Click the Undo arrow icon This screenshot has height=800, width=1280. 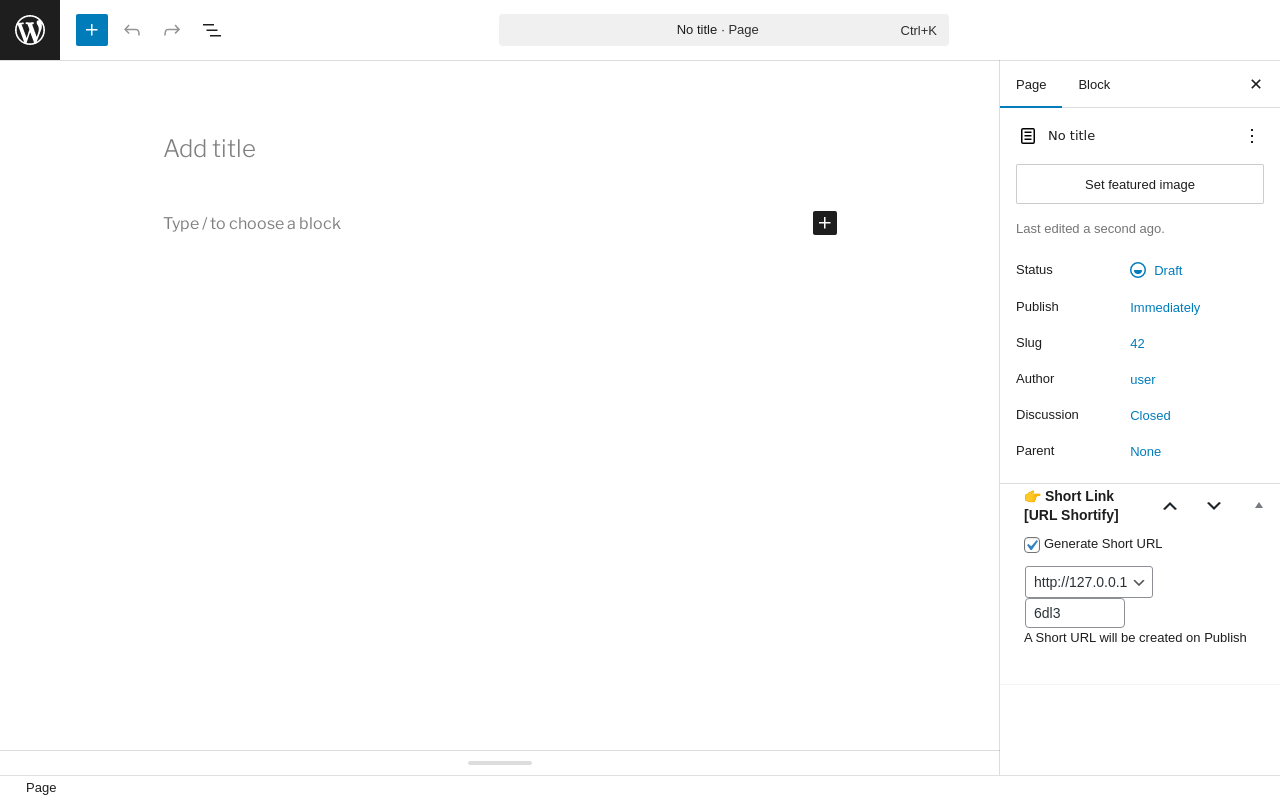point(132,30)
